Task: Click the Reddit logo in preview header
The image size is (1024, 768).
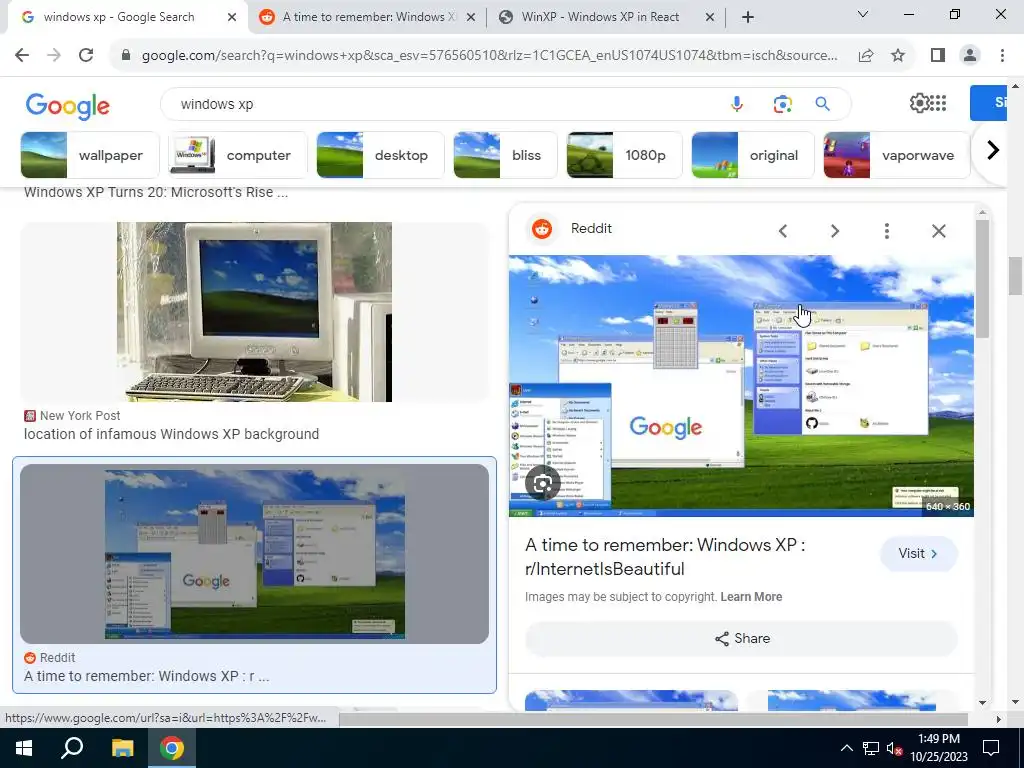Action: (542, 229)
